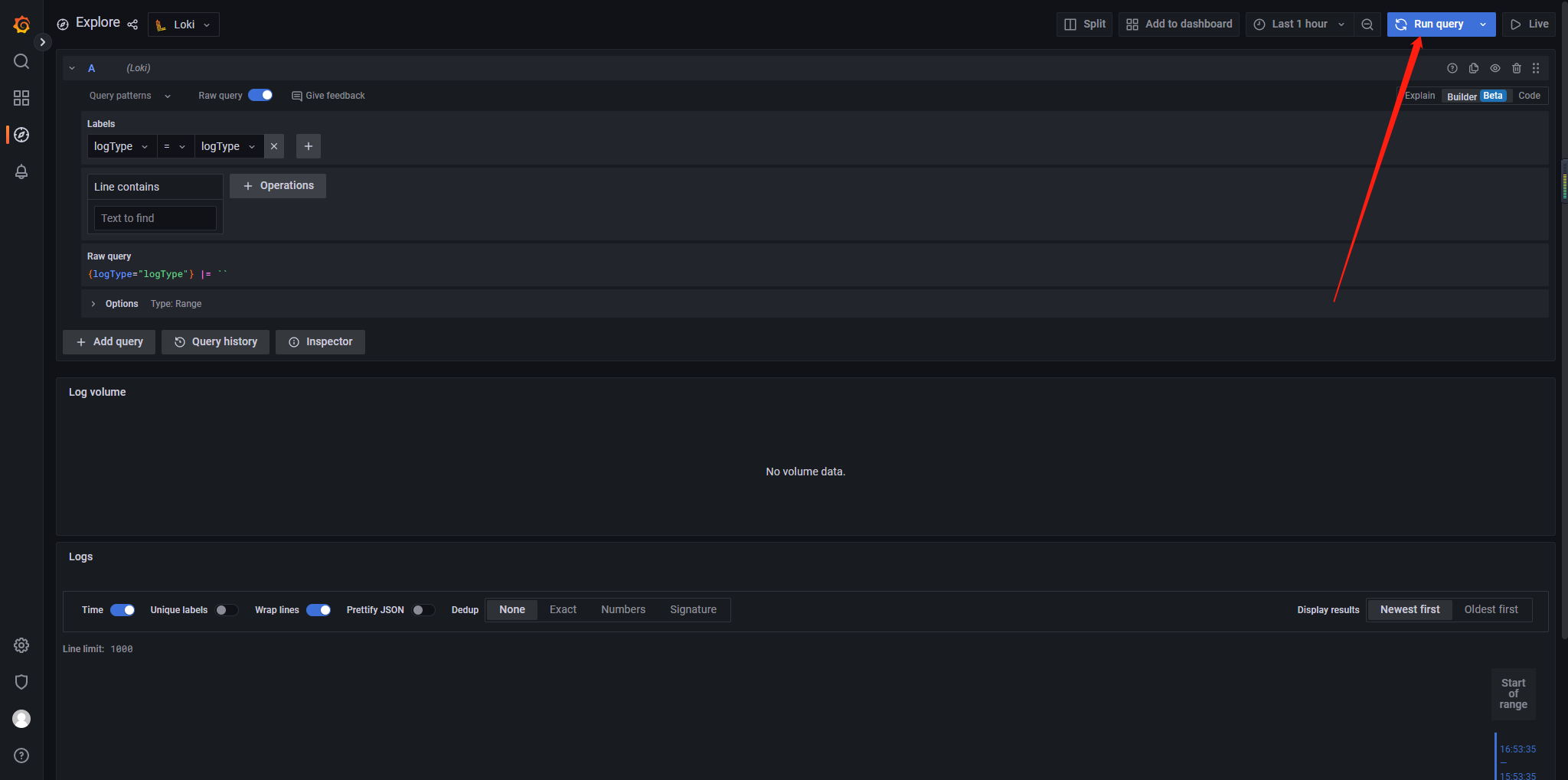Image resolution: width=1568 pixels, height=780 pixels.
Task: Click the raw query text {logType="logType"}
Action: [141, 274]
